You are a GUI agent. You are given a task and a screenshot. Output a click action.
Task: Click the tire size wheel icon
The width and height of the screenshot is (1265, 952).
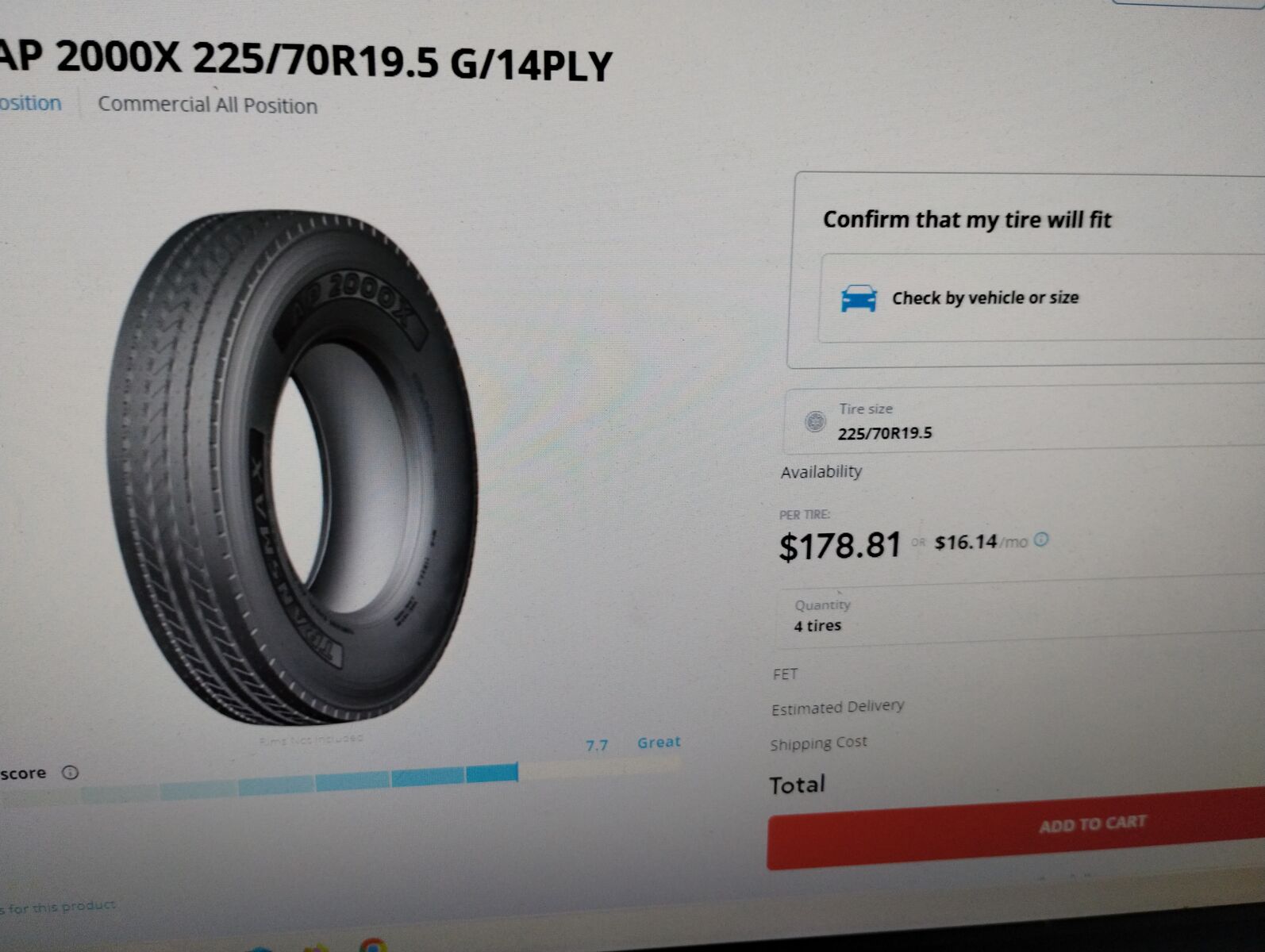click(815, 421)
